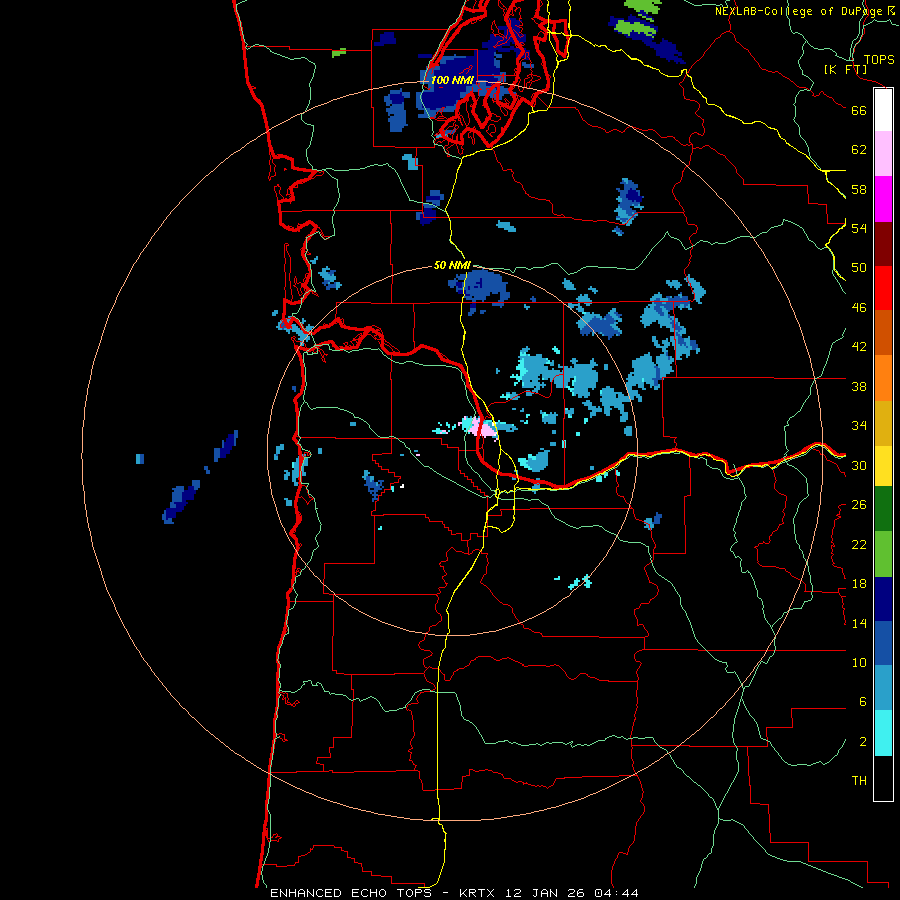Click the "62" legend value
The width and height of the screenshot is (900, 900).
[x=859, y=150]
